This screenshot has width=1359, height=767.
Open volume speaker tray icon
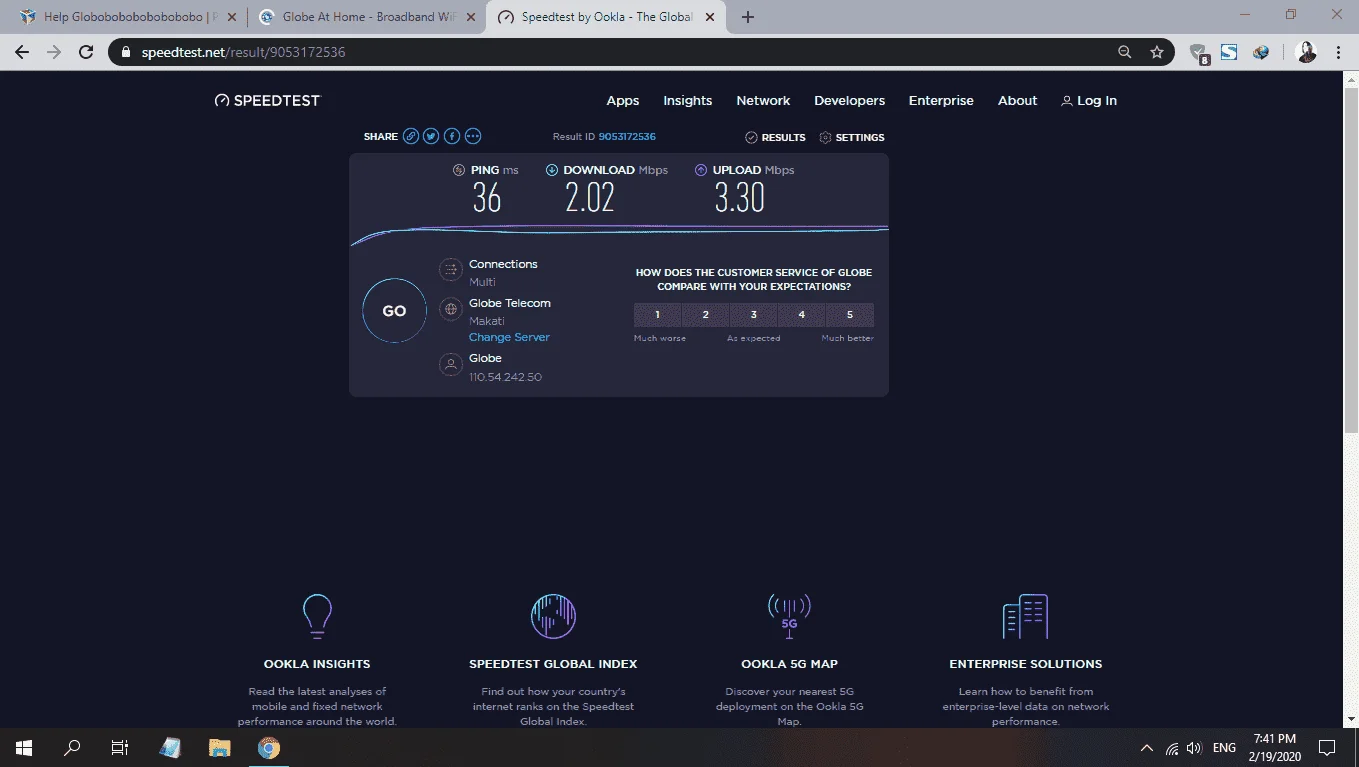pos(1193,748)
